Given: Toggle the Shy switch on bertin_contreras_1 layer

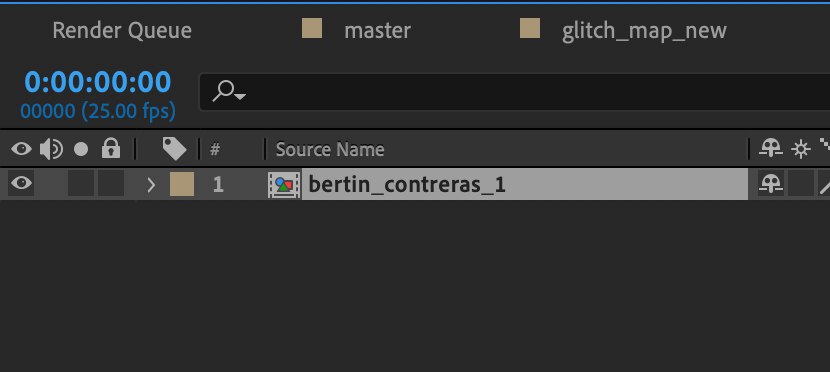Looking at the screenshot, I should tap(771, 184).
